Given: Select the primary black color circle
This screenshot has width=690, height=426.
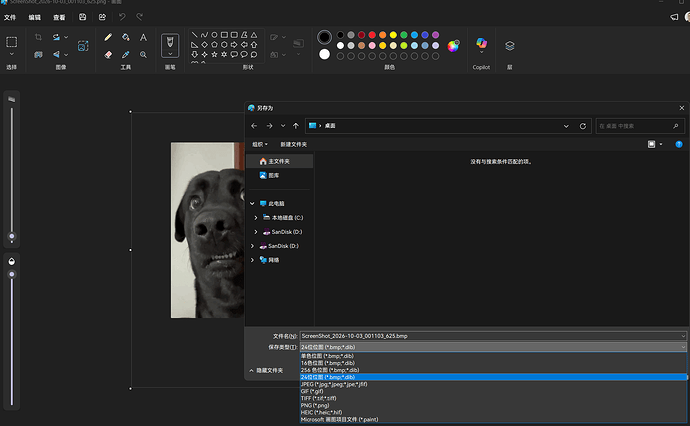Looking at the screenshot, I should click(x=324, y=37).
